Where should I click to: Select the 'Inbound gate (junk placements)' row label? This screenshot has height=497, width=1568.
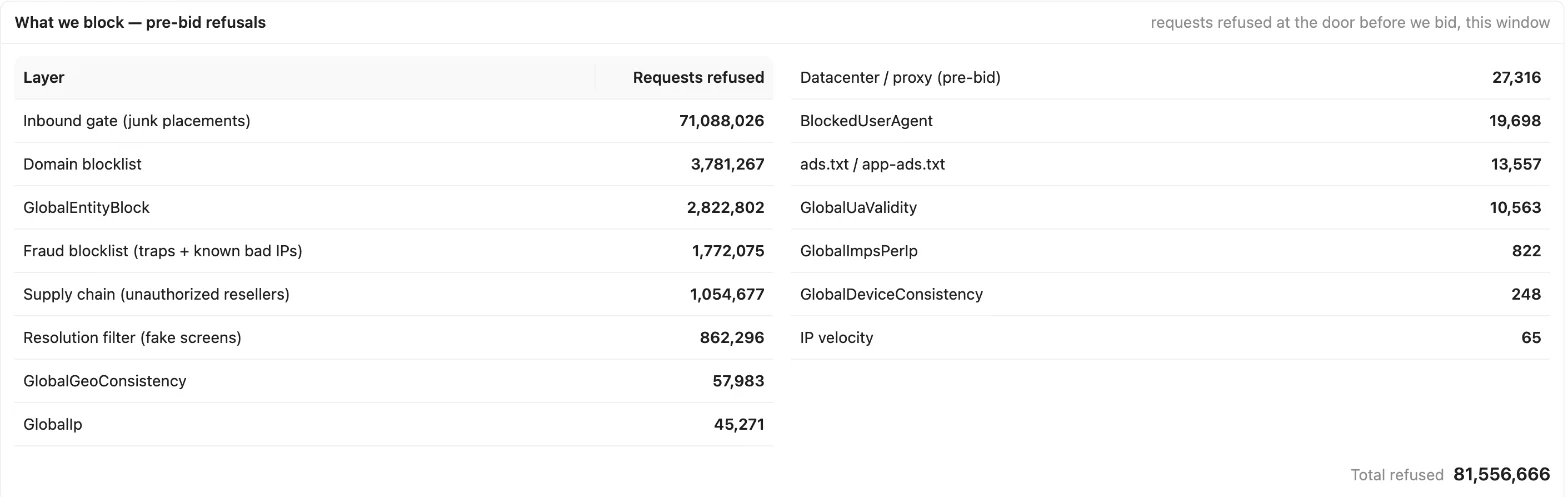click(137, 121)
